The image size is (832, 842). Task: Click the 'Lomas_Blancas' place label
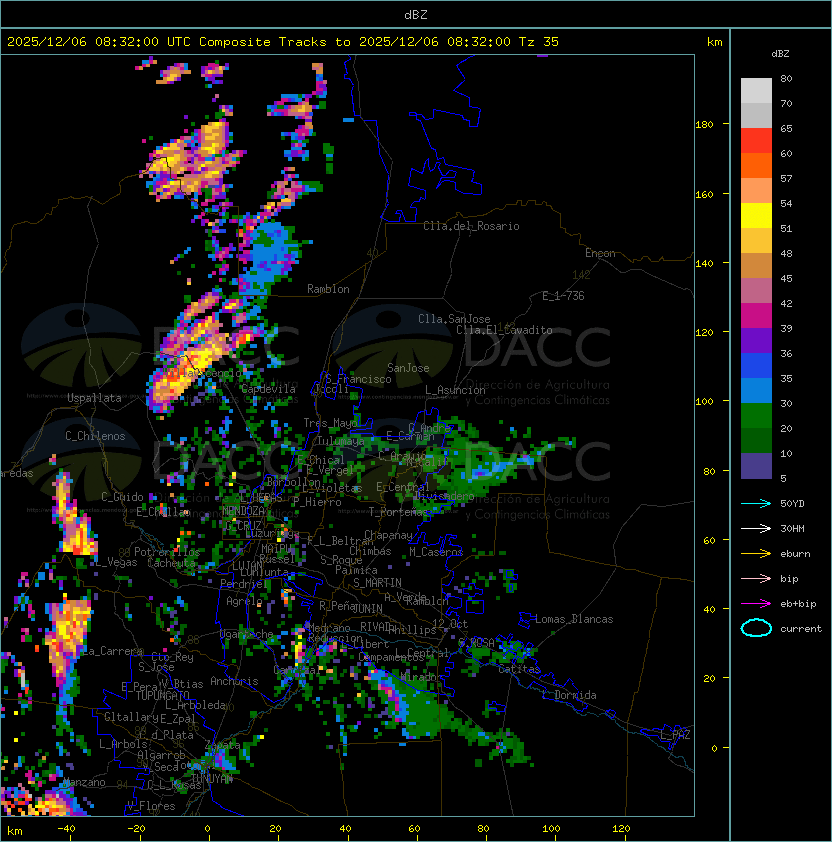point(574,619)
